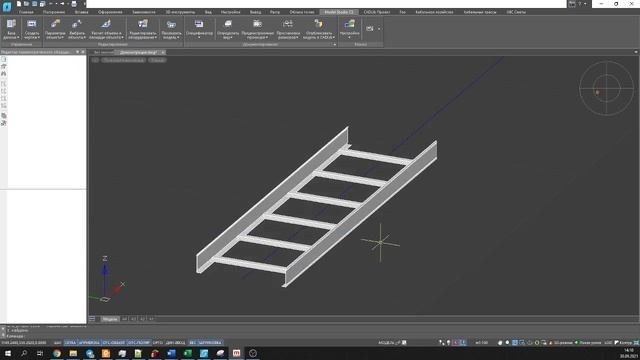Select the Облака точек ribbon tab

pos(302,12)
